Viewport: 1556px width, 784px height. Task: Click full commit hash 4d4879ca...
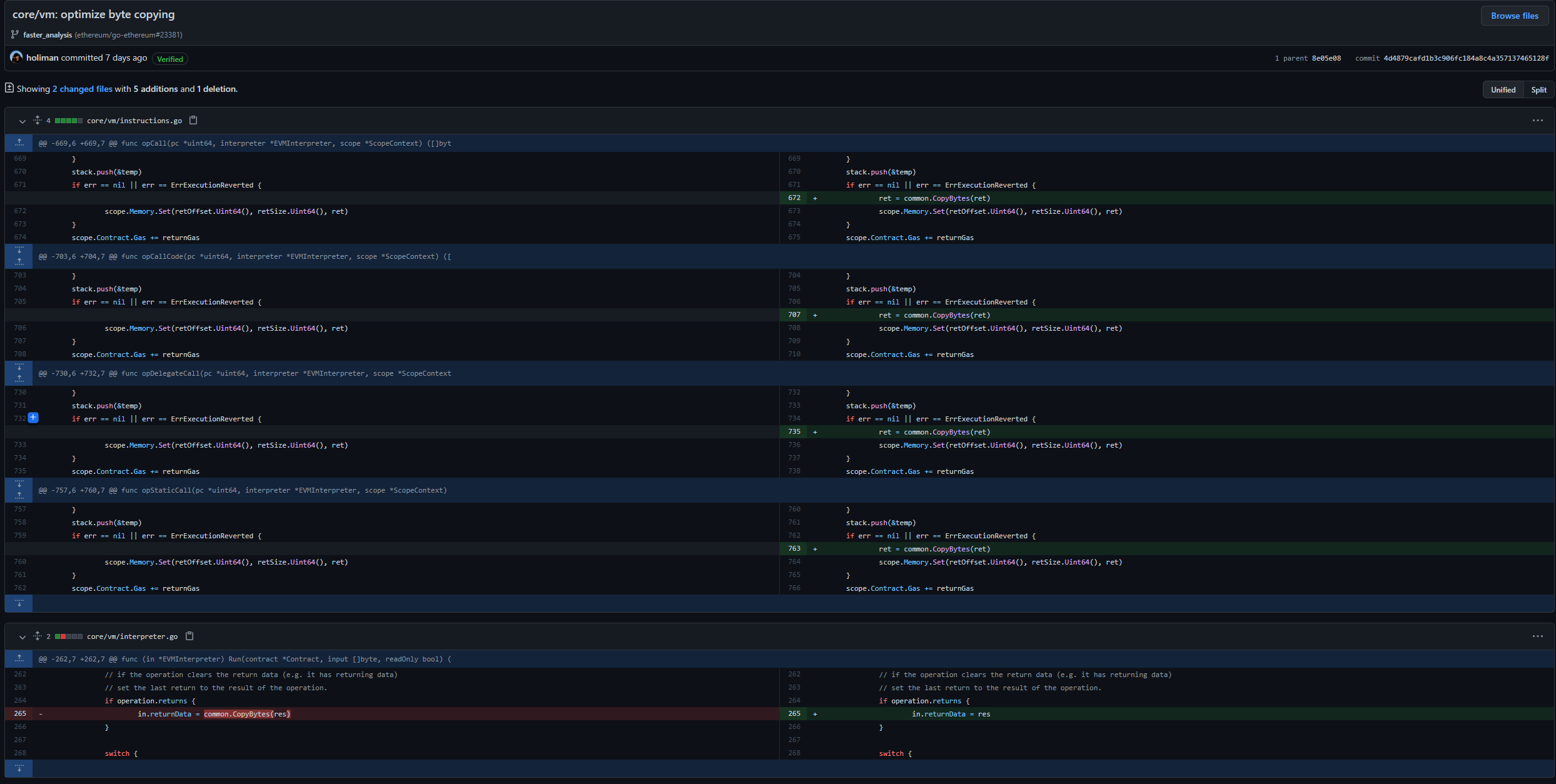pyautogui.click(x=1466, y=58)
